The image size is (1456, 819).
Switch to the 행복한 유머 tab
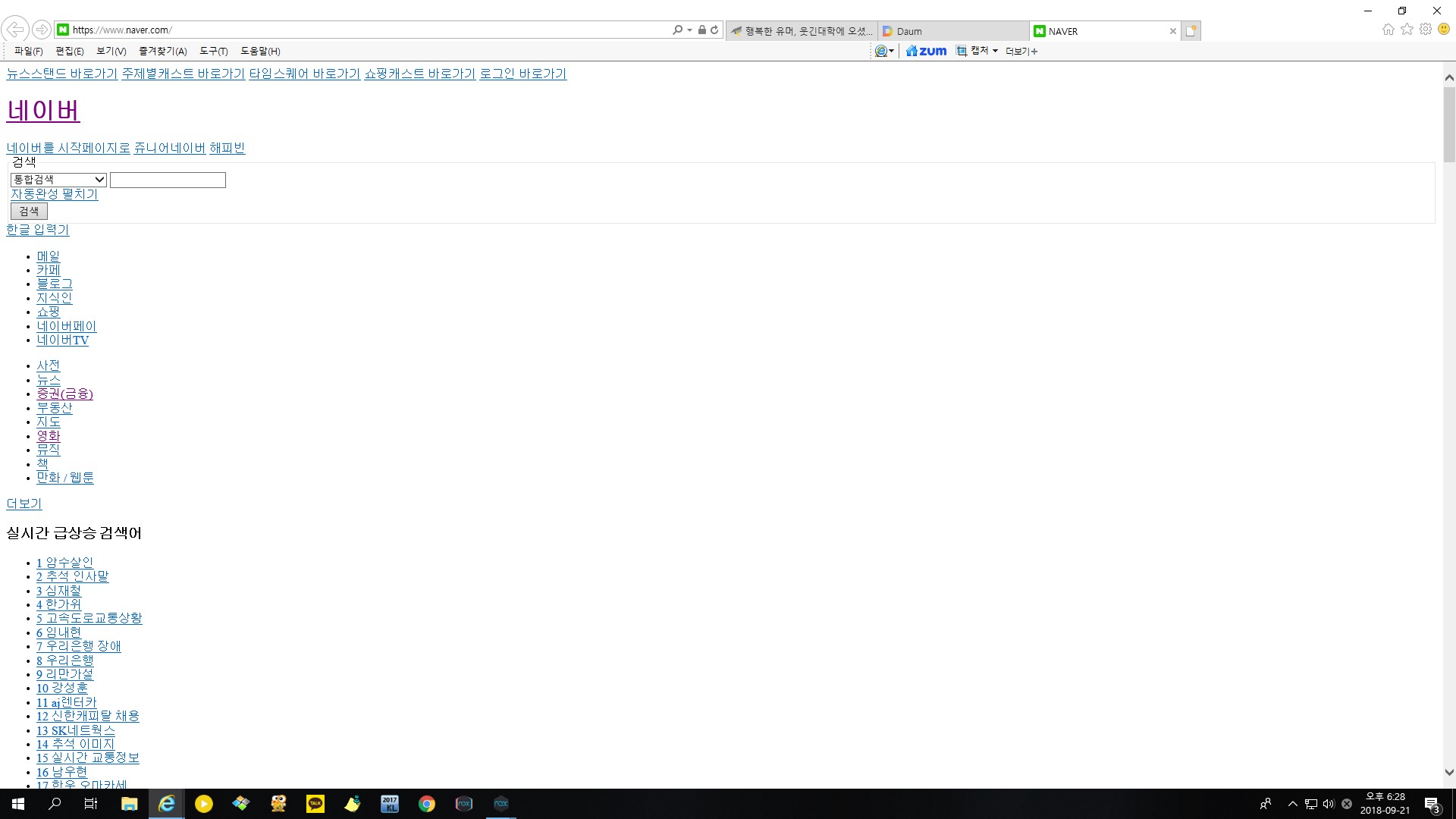(802, 31)
